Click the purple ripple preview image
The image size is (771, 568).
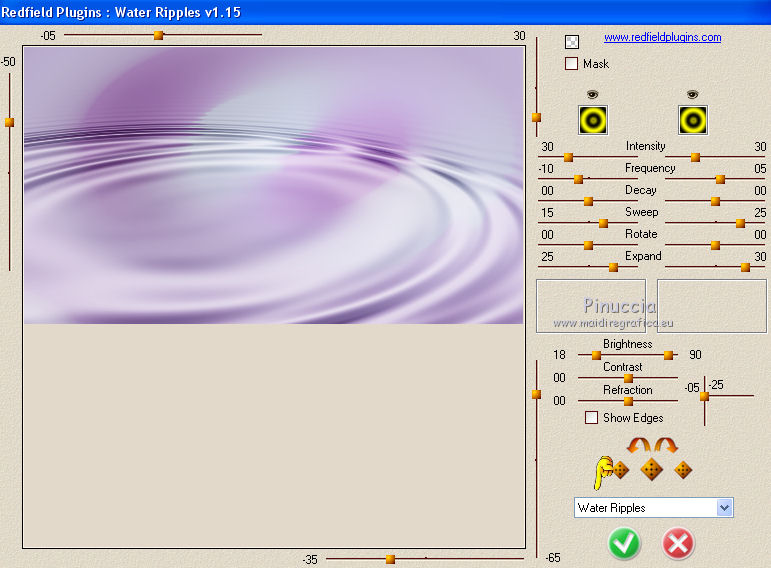(273, 185)
